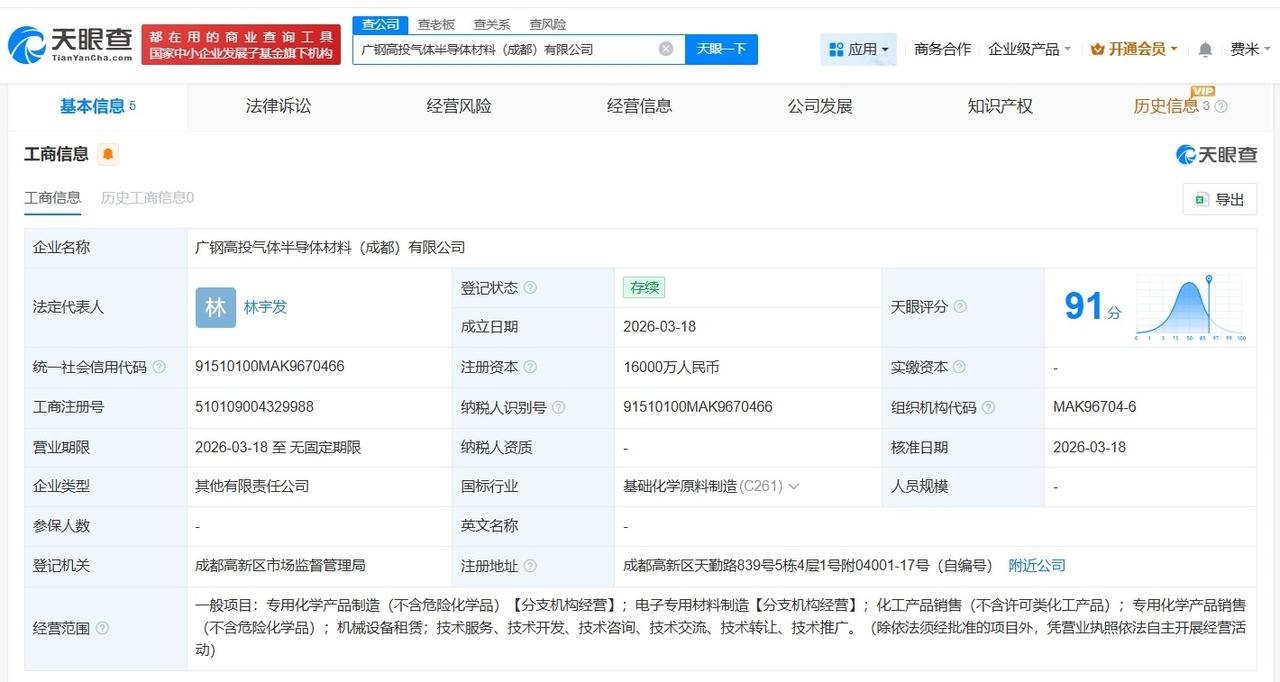
Task: Click the 林 avatar next to legal representative
Action: [214, 307]
